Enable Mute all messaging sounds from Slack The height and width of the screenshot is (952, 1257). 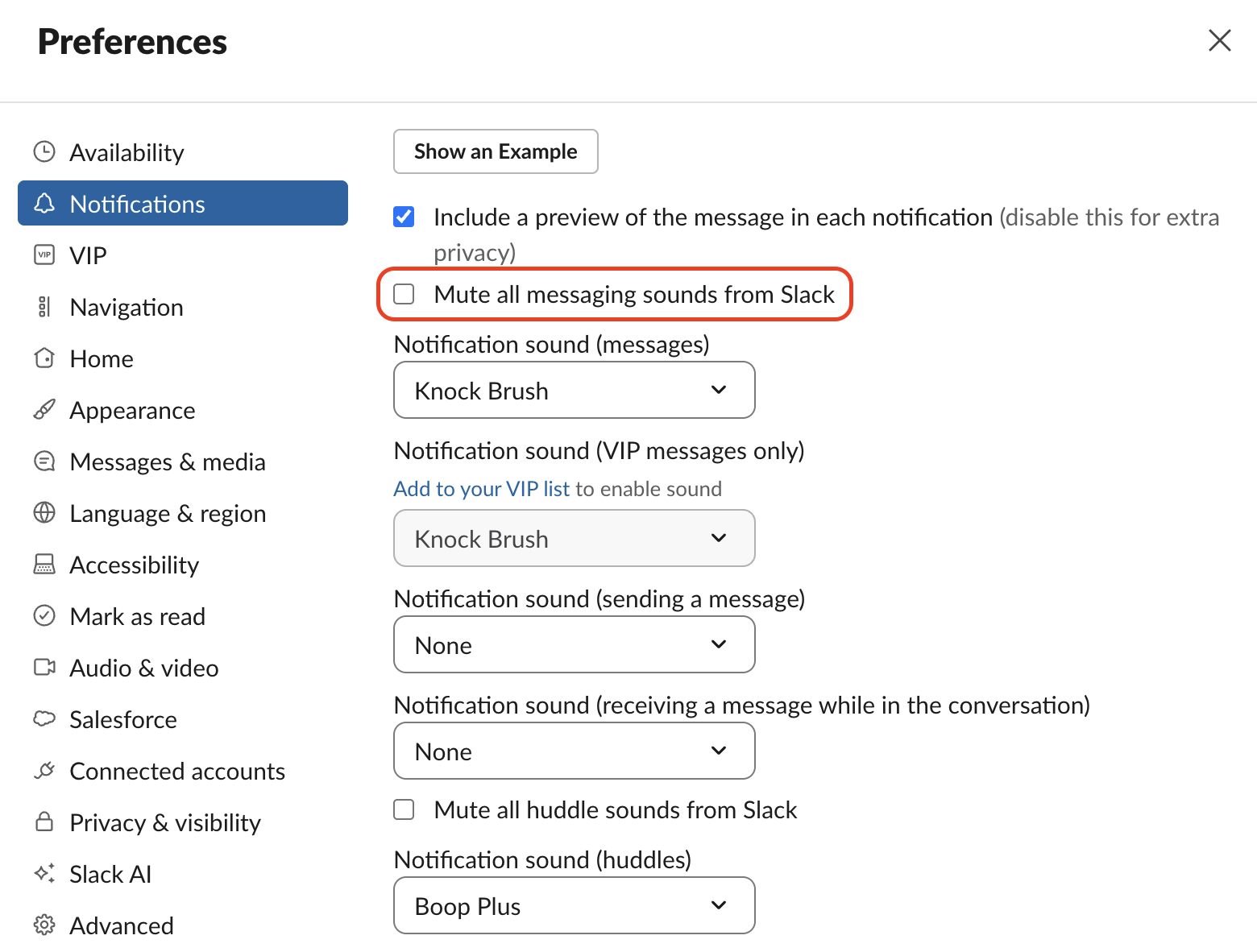(x=404, y=294)
